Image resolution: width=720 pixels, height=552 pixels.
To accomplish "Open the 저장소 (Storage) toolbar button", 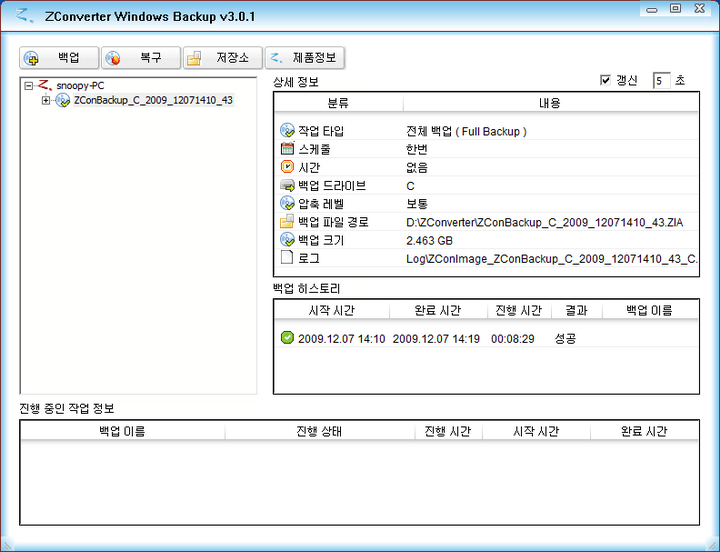I will [223, 58].
